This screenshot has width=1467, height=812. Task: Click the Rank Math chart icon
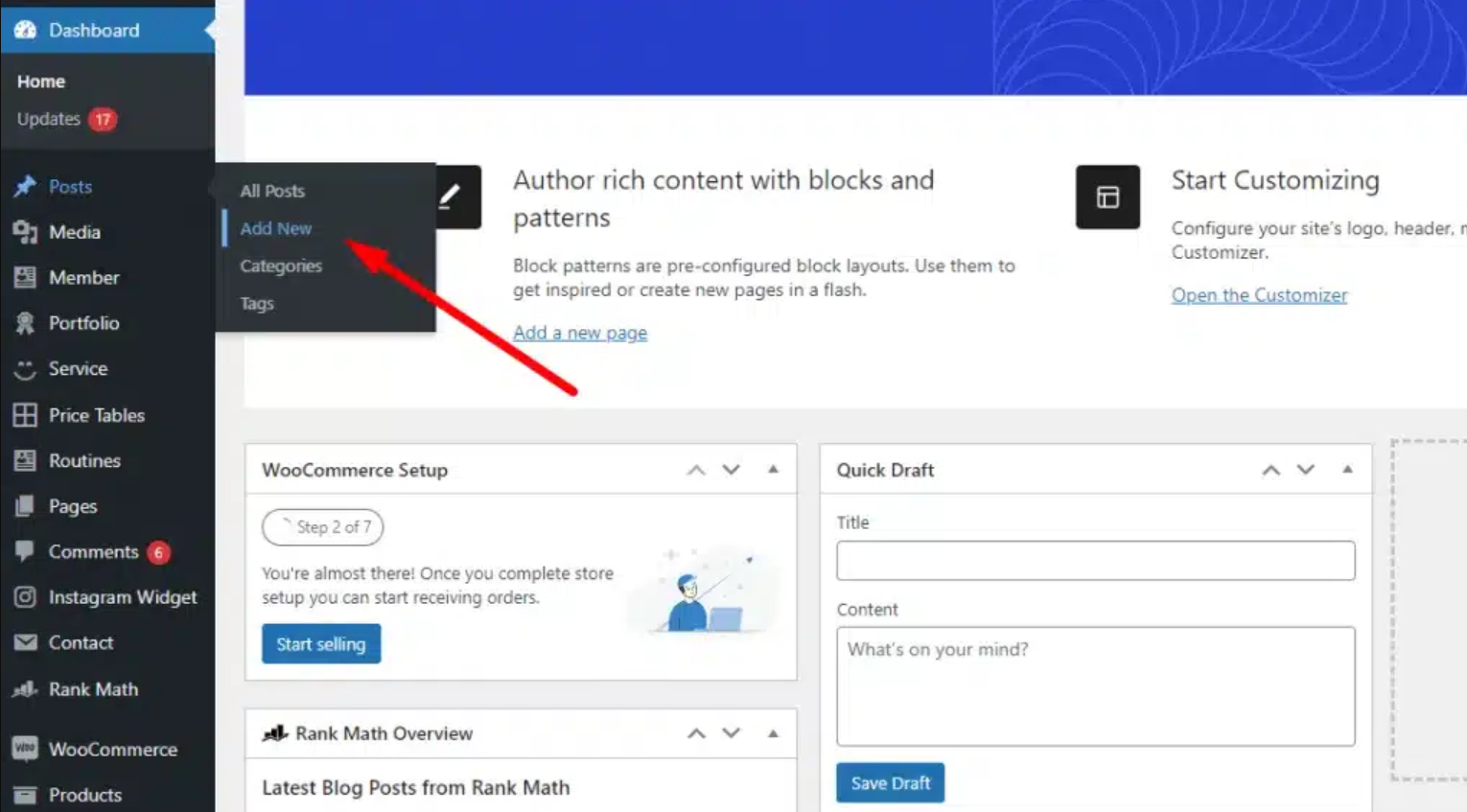[x=25, y=689]
